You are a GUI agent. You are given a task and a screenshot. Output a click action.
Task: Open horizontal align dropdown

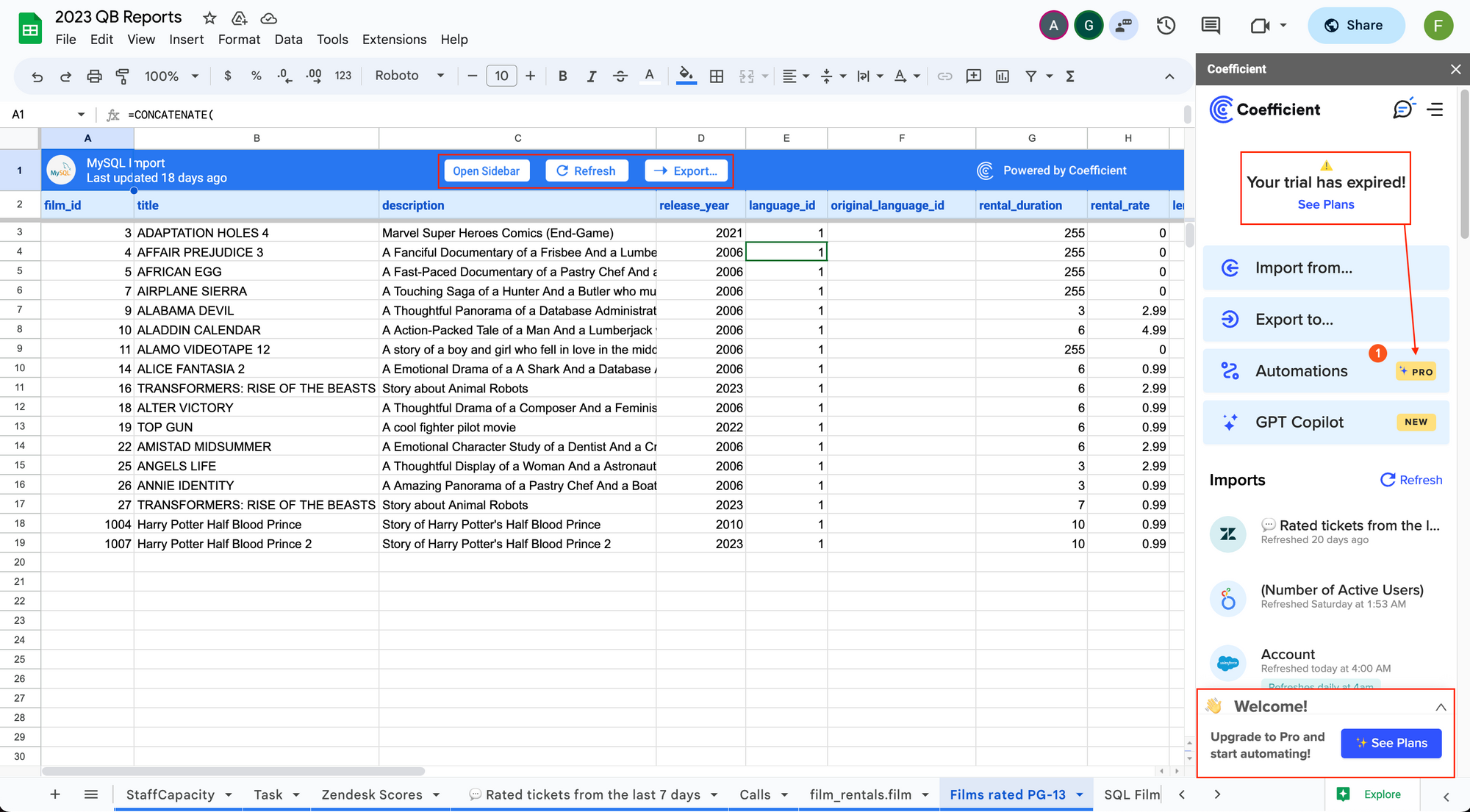click(795, 76)
